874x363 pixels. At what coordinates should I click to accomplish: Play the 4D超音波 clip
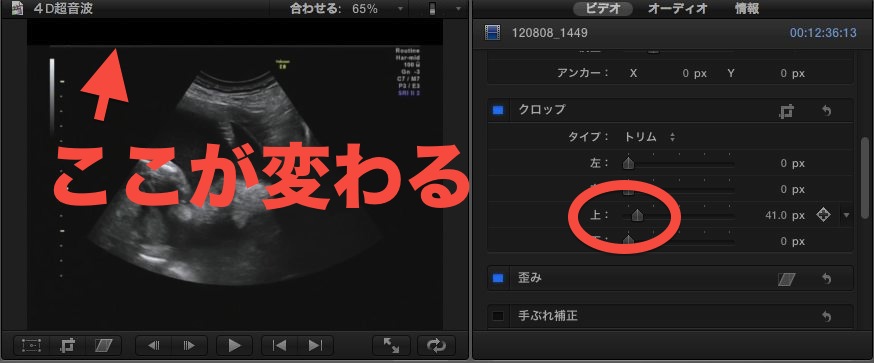[x=235, y=346]
